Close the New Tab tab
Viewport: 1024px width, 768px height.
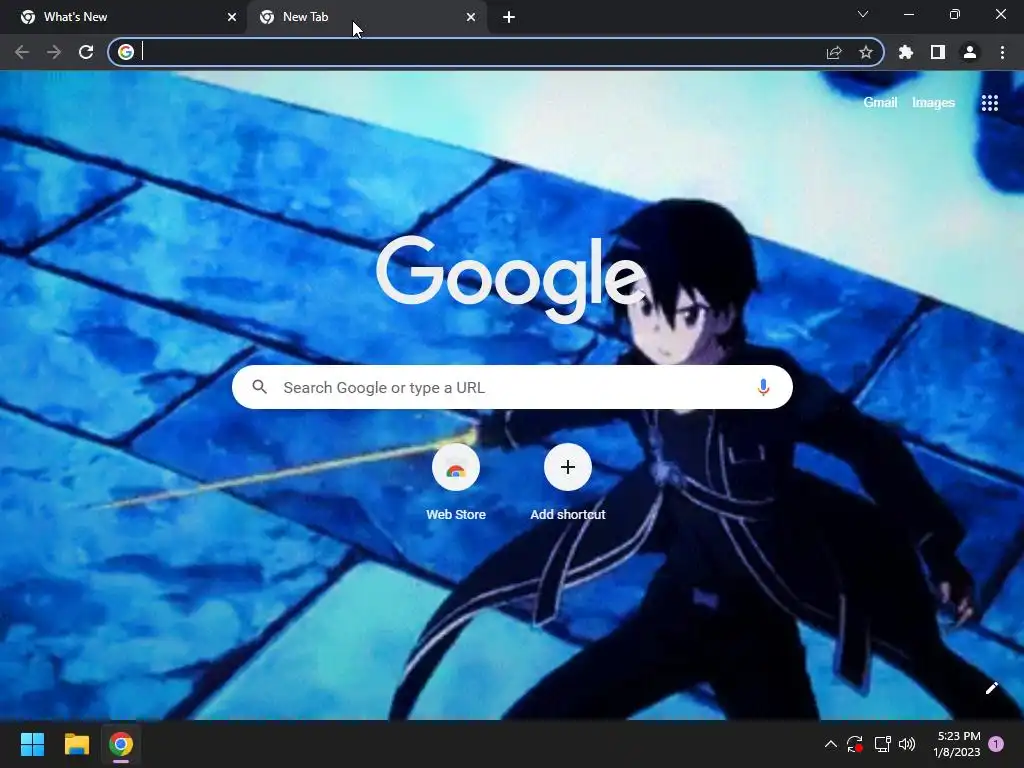click(471, 17)
